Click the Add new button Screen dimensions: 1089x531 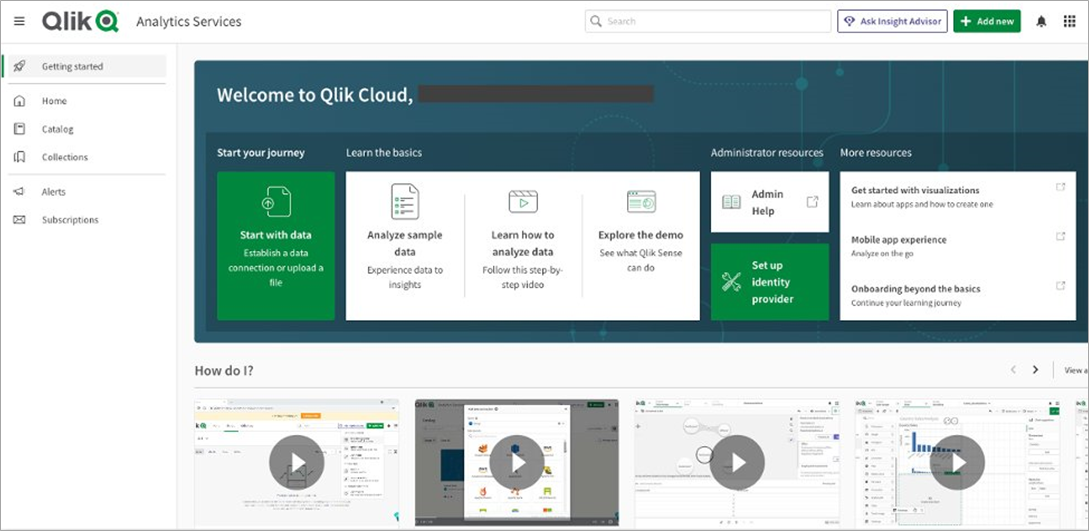click(x=987, y=22)
